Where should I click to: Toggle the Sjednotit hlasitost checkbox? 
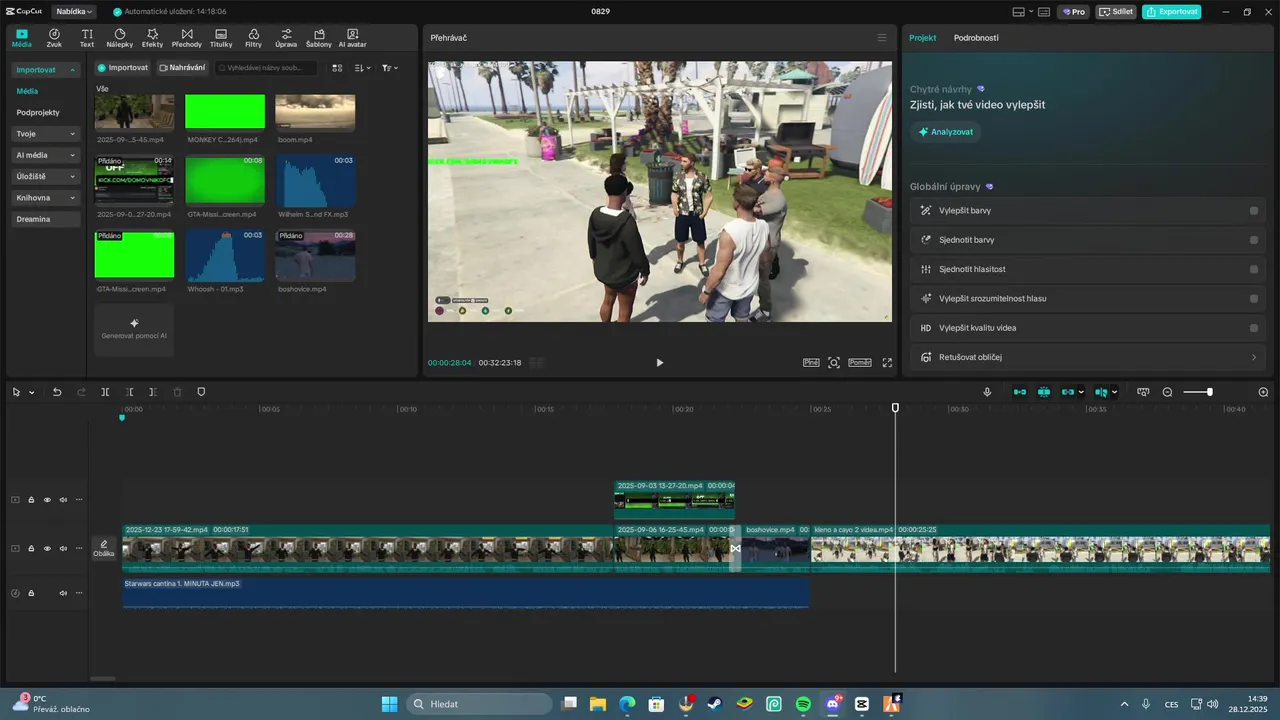(1254, 269)
